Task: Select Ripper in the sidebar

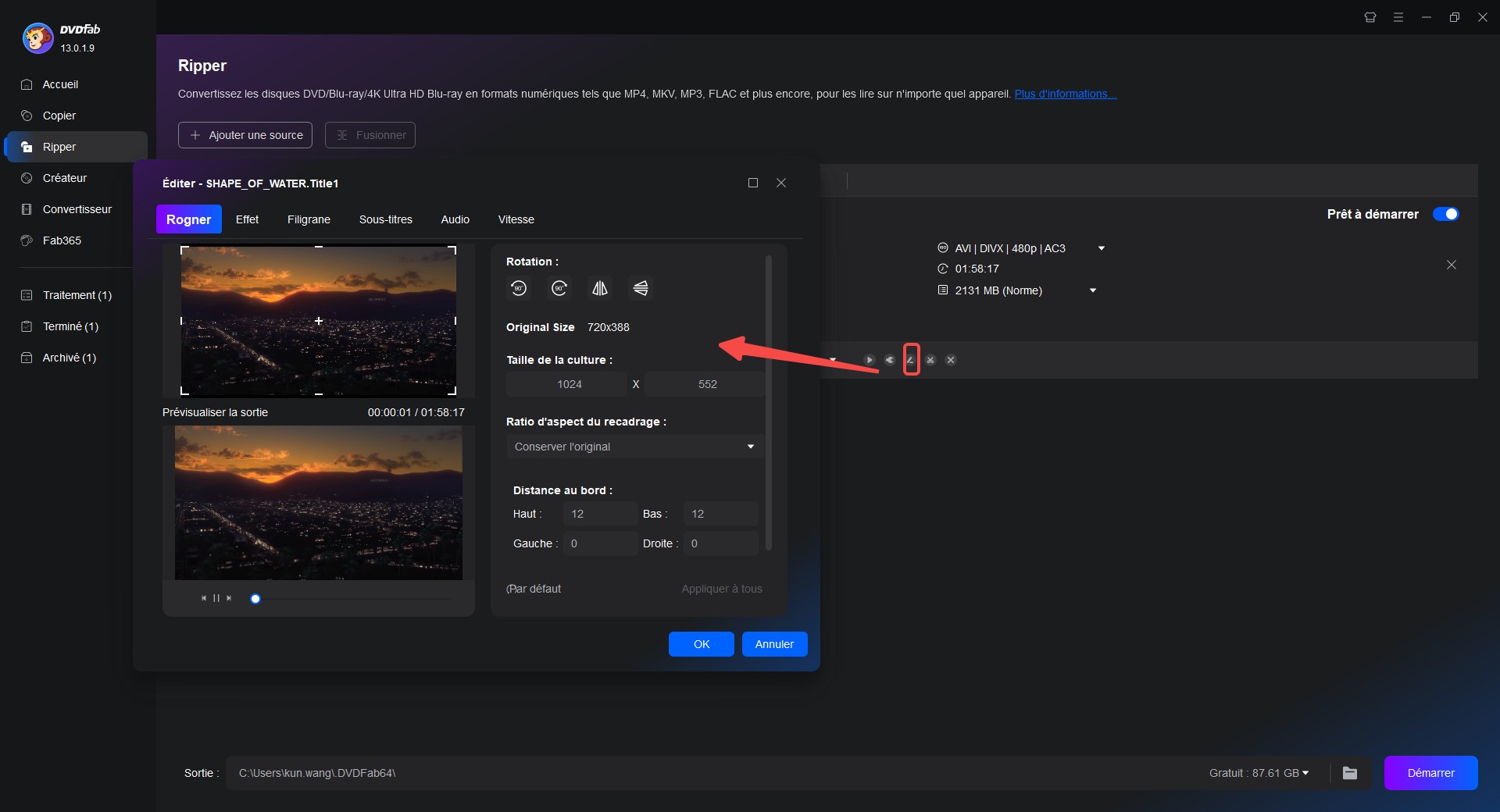Action: [x=75, y=147]
